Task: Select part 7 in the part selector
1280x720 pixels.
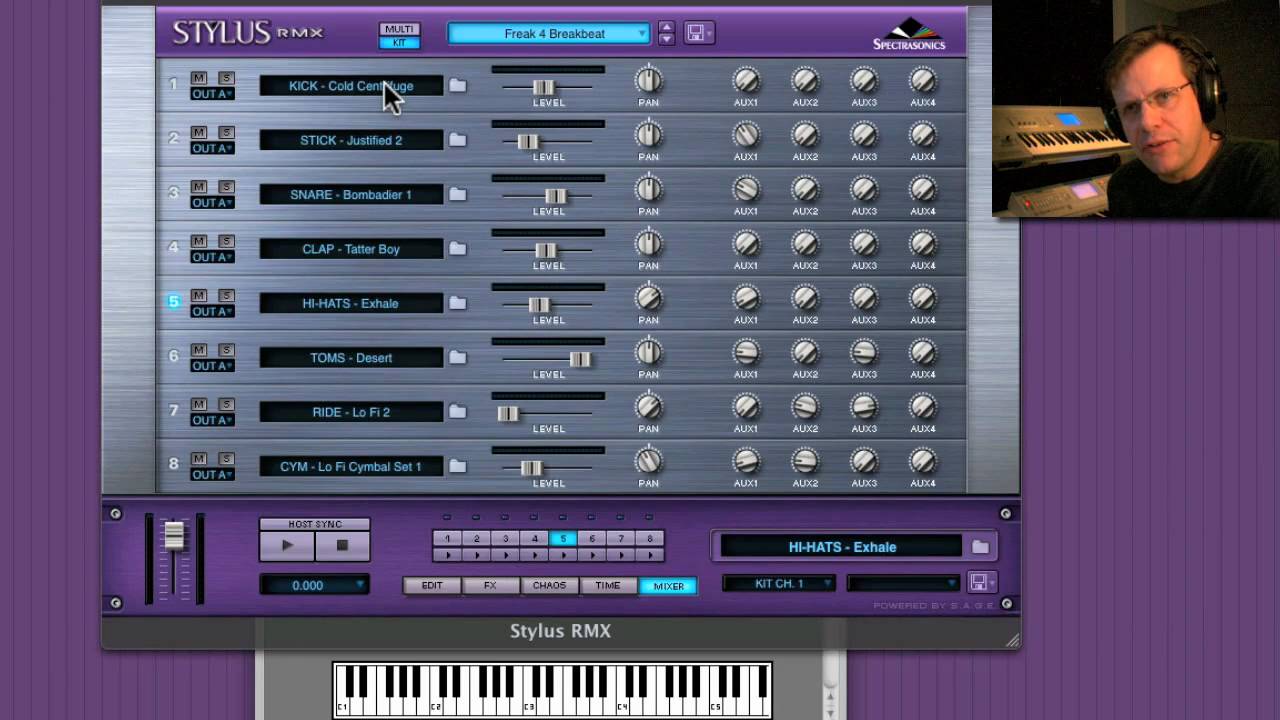Action: [x=621, y=539]
